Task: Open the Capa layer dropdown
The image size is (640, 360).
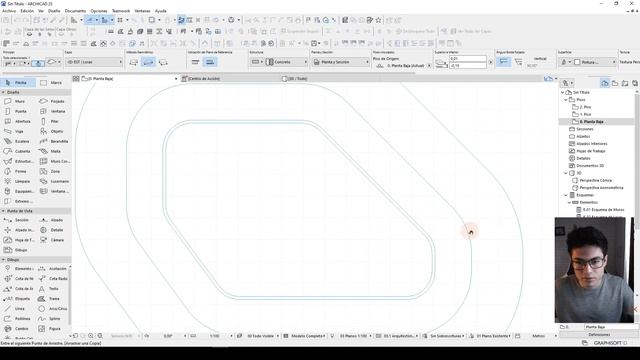Action: tap(94, 62)
